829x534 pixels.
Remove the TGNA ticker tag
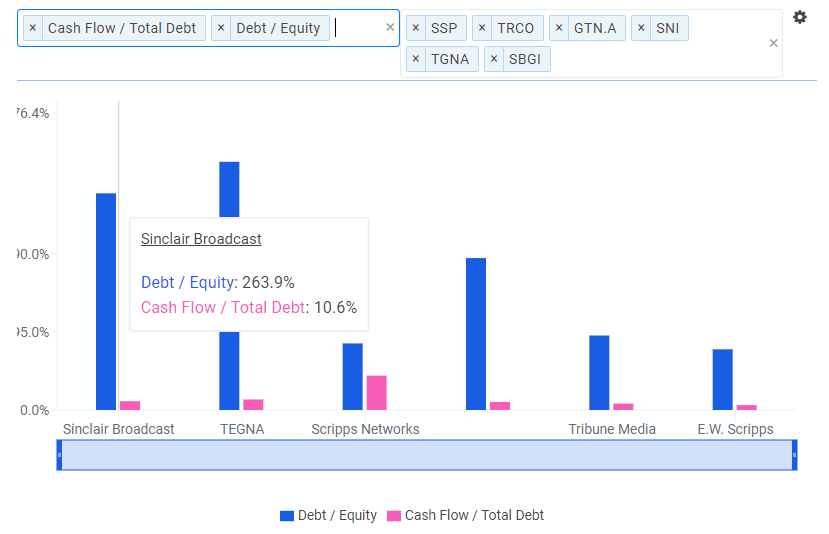[x=416, y=59]
